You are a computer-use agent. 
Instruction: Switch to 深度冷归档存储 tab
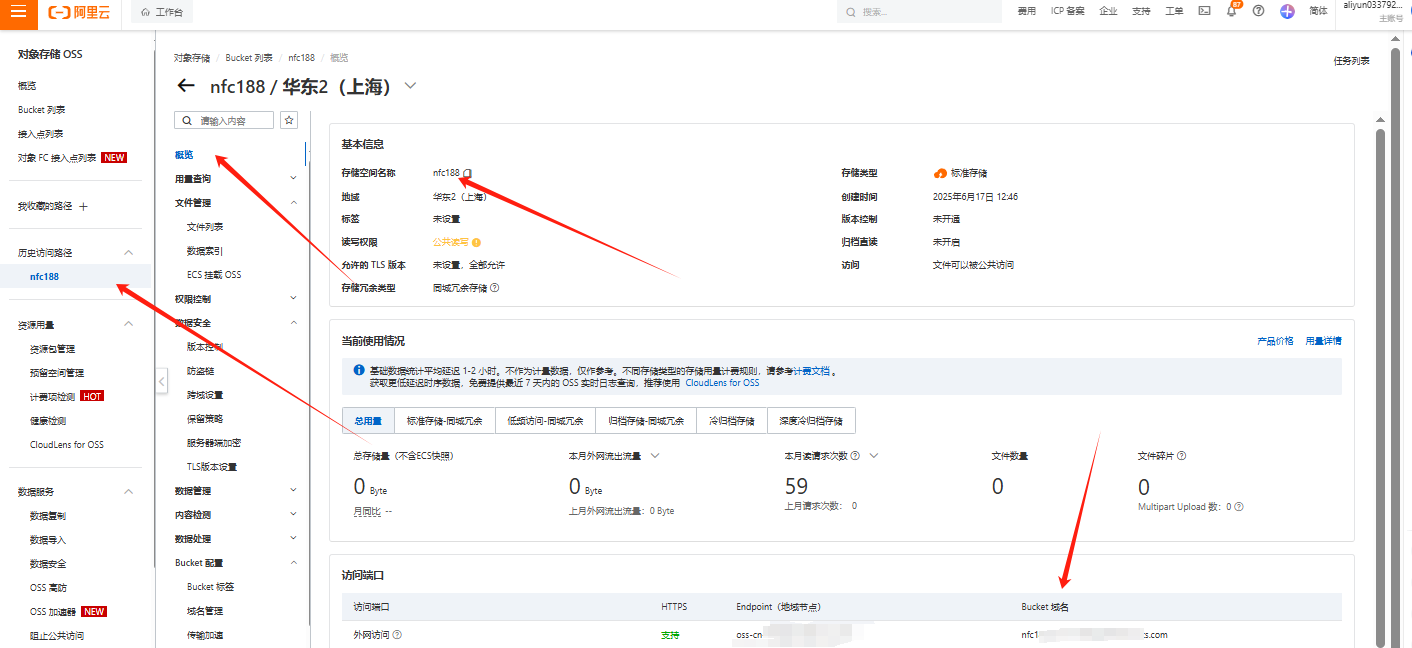811,421
